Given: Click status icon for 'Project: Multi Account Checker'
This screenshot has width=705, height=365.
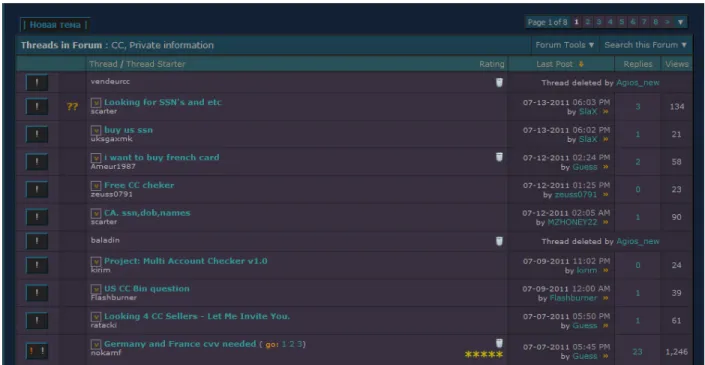Looking at the screenshot, I should point(37,266).
